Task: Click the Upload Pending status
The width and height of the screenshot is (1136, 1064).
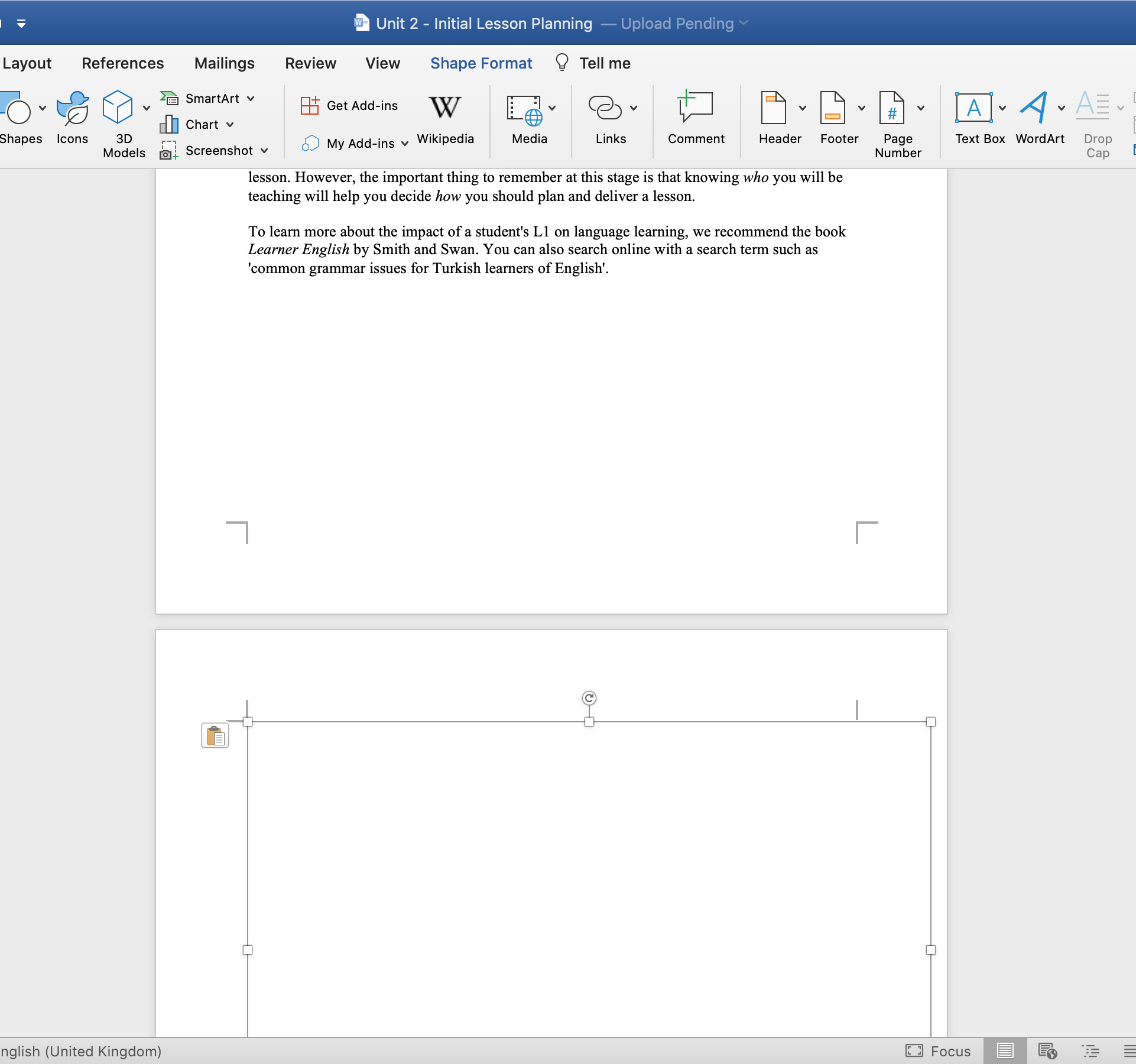Action: 677,24
